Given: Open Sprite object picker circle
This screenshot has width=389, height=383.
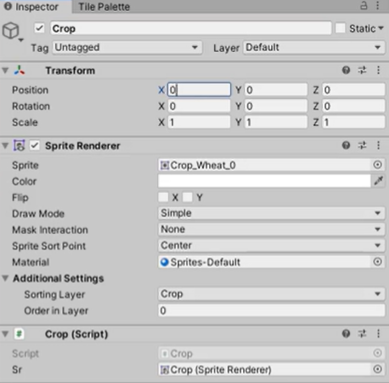Looking at the screenshot, I should point(377,165).
